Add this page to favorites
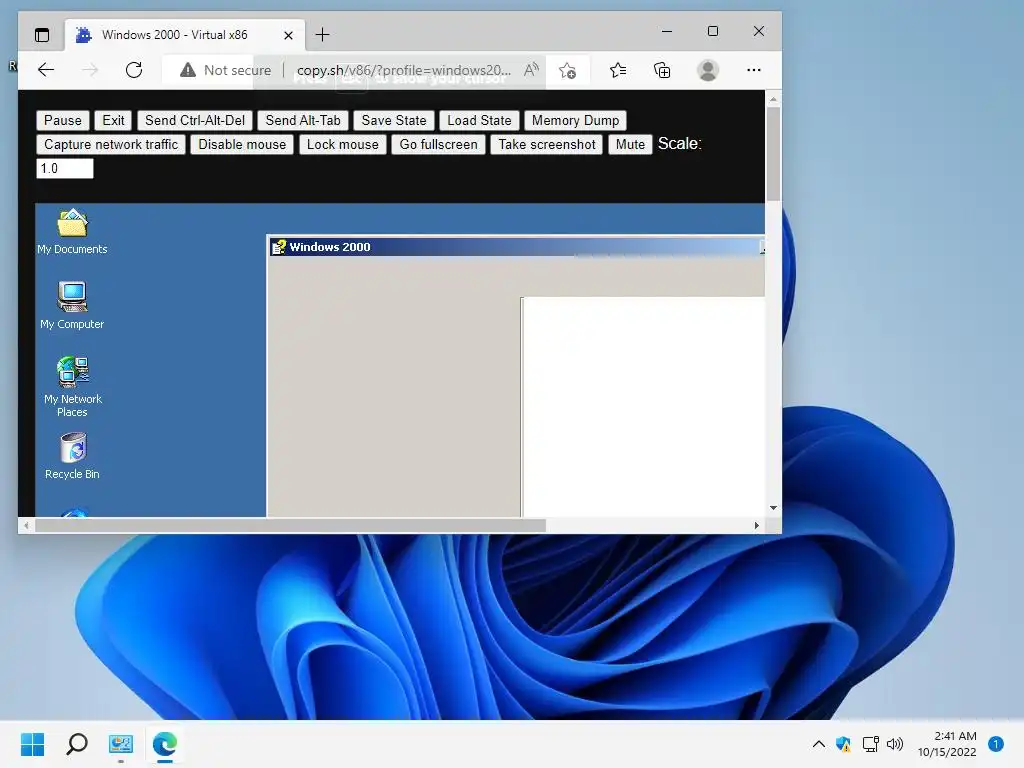Viewport: 1024px width, 768px height. (x=568, y=70)
